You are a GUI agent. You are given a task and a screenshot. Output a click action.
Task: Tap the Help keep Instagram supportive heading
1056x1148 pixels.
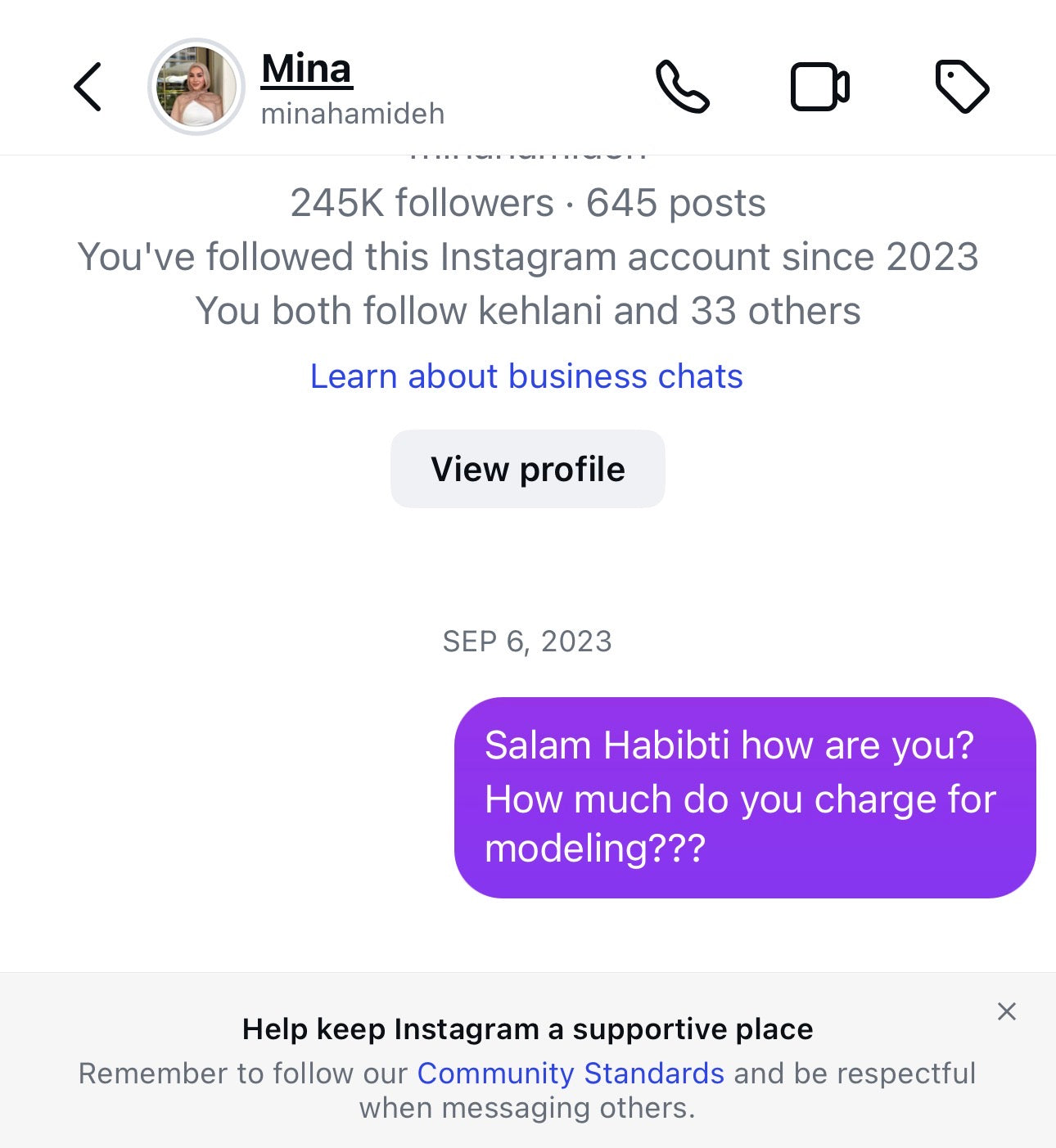tap(528, 1029)
